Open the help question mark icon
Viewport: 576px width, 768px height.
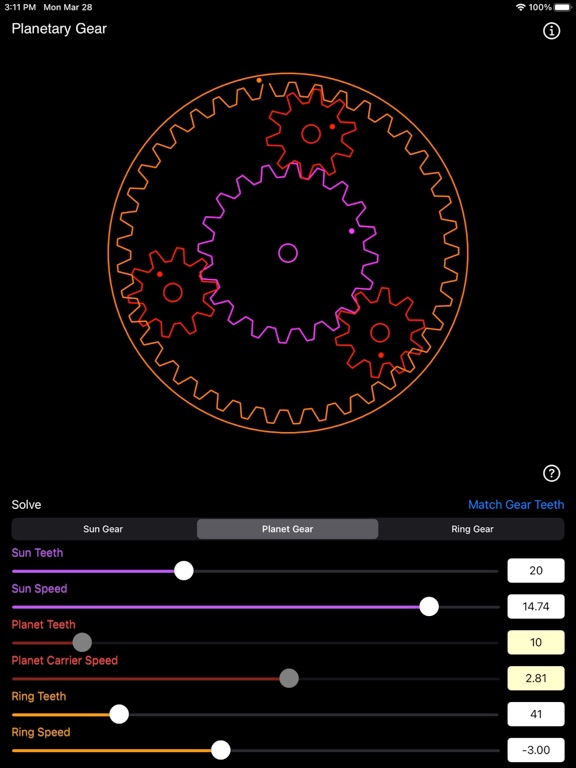click(x=552, y=474)
